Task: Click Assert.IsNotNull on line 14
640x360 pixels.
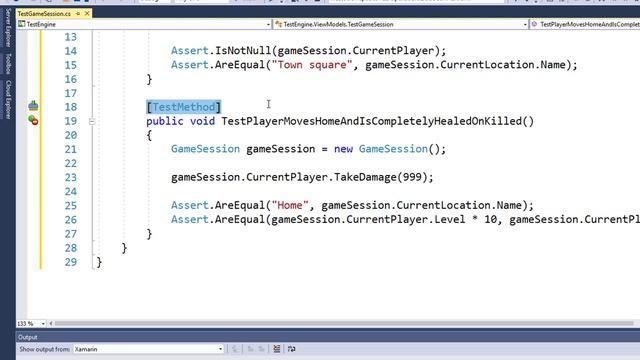Action: [x=221, y=51]
